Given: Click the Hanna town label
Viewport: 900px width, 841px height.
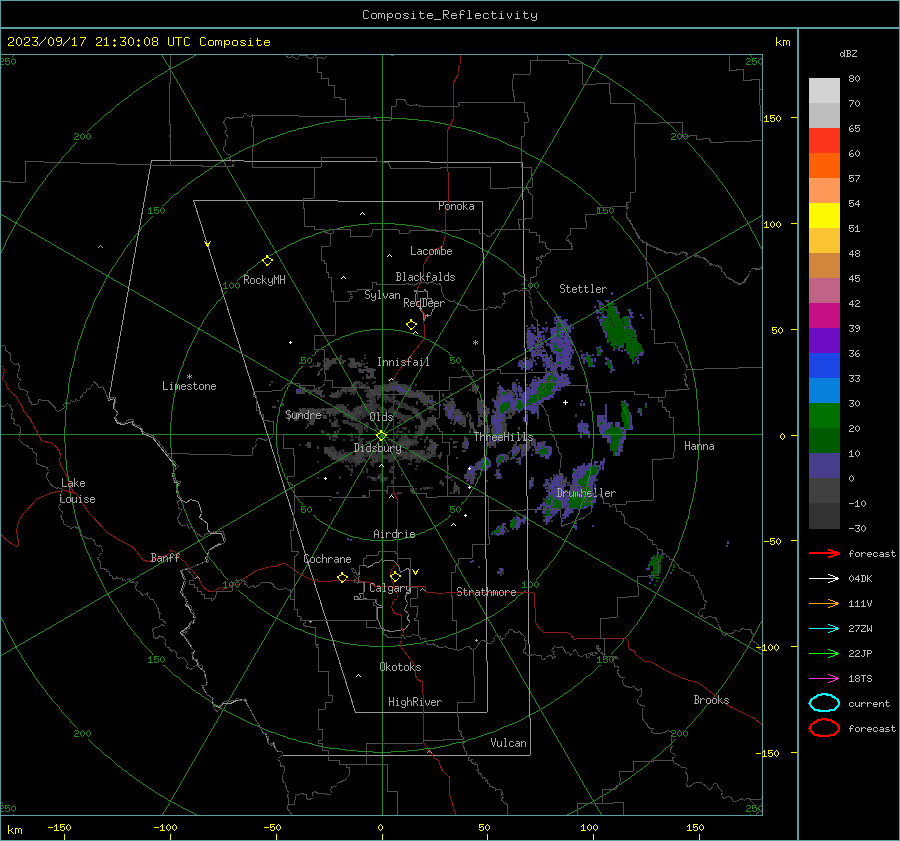Looking at the screenshot, I should 699,446.
